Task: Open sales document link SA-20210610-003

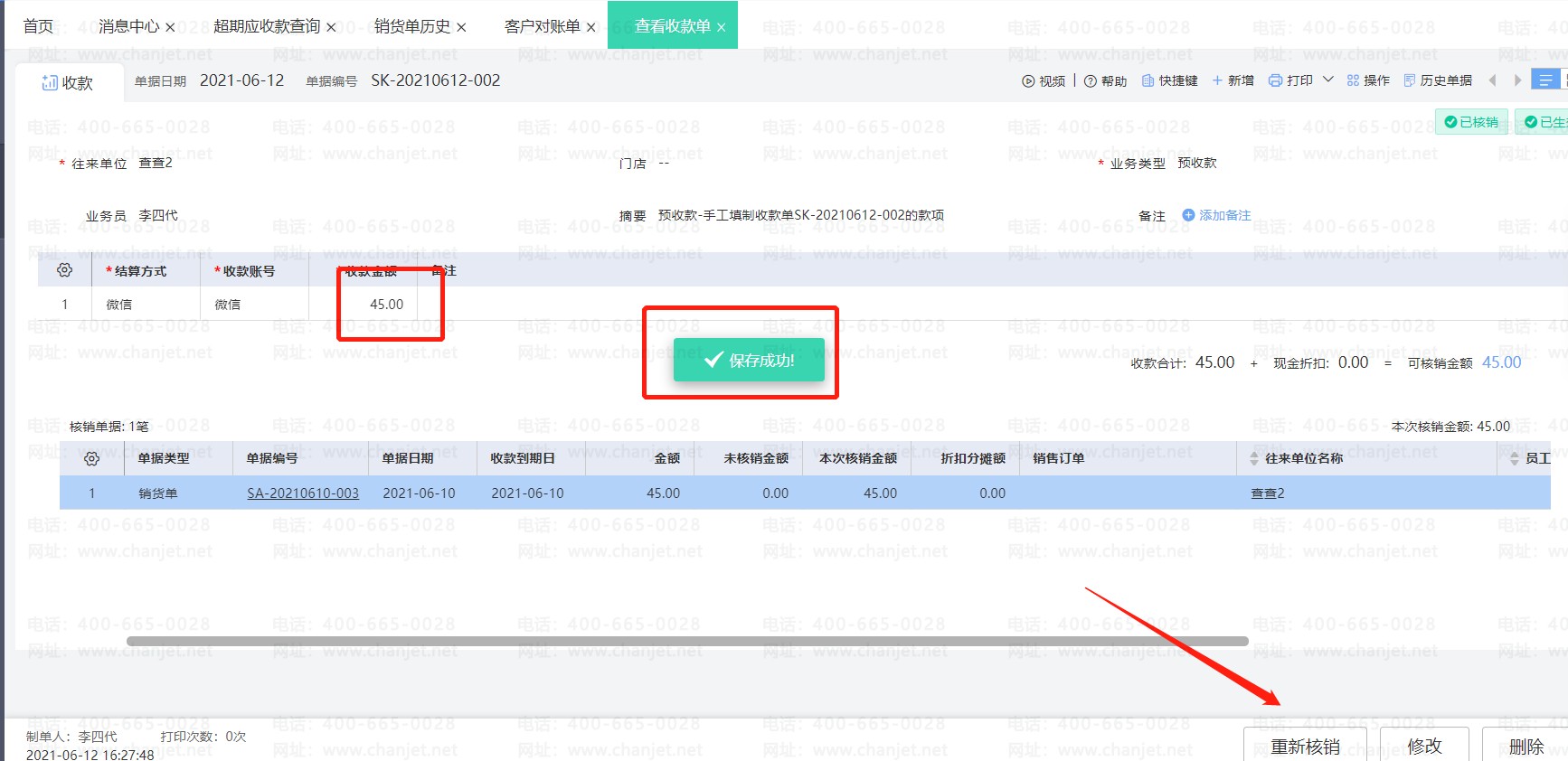Action: point(303,493)
